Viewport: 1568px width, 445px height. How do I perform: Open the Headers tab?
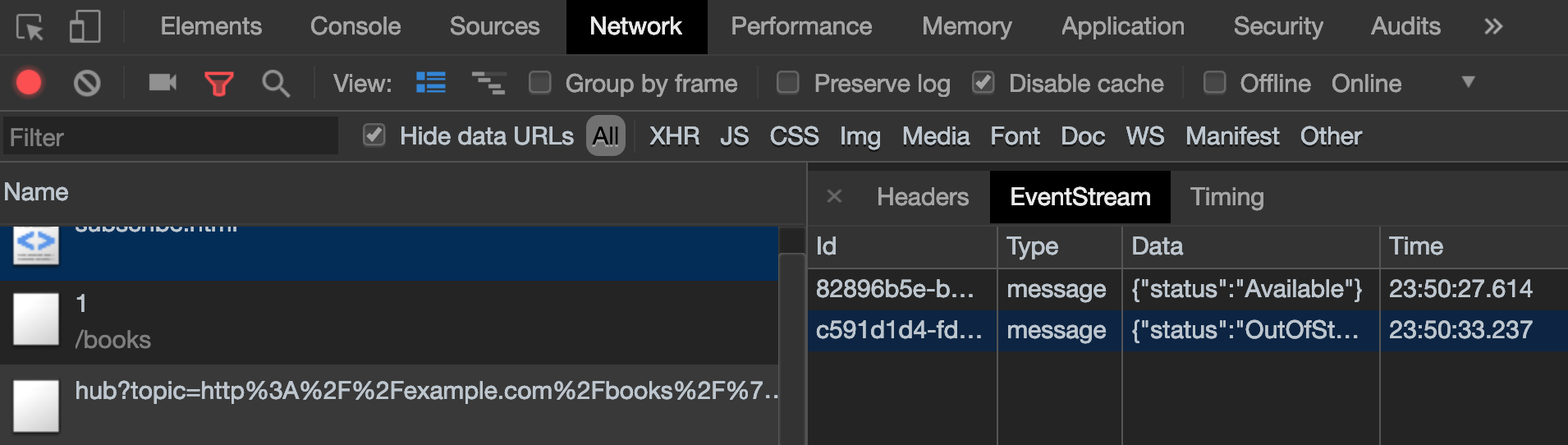923,197
